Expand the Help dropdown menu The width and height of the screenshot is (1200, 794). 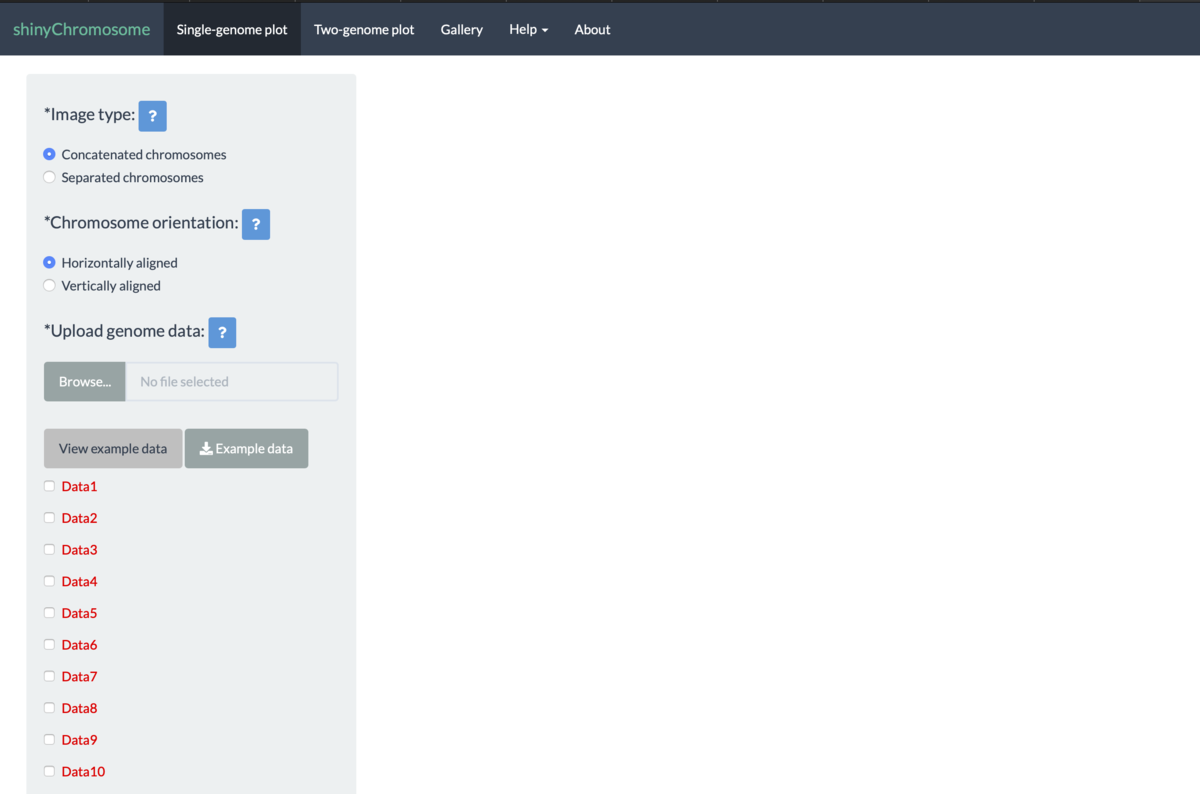pos(528,30)
